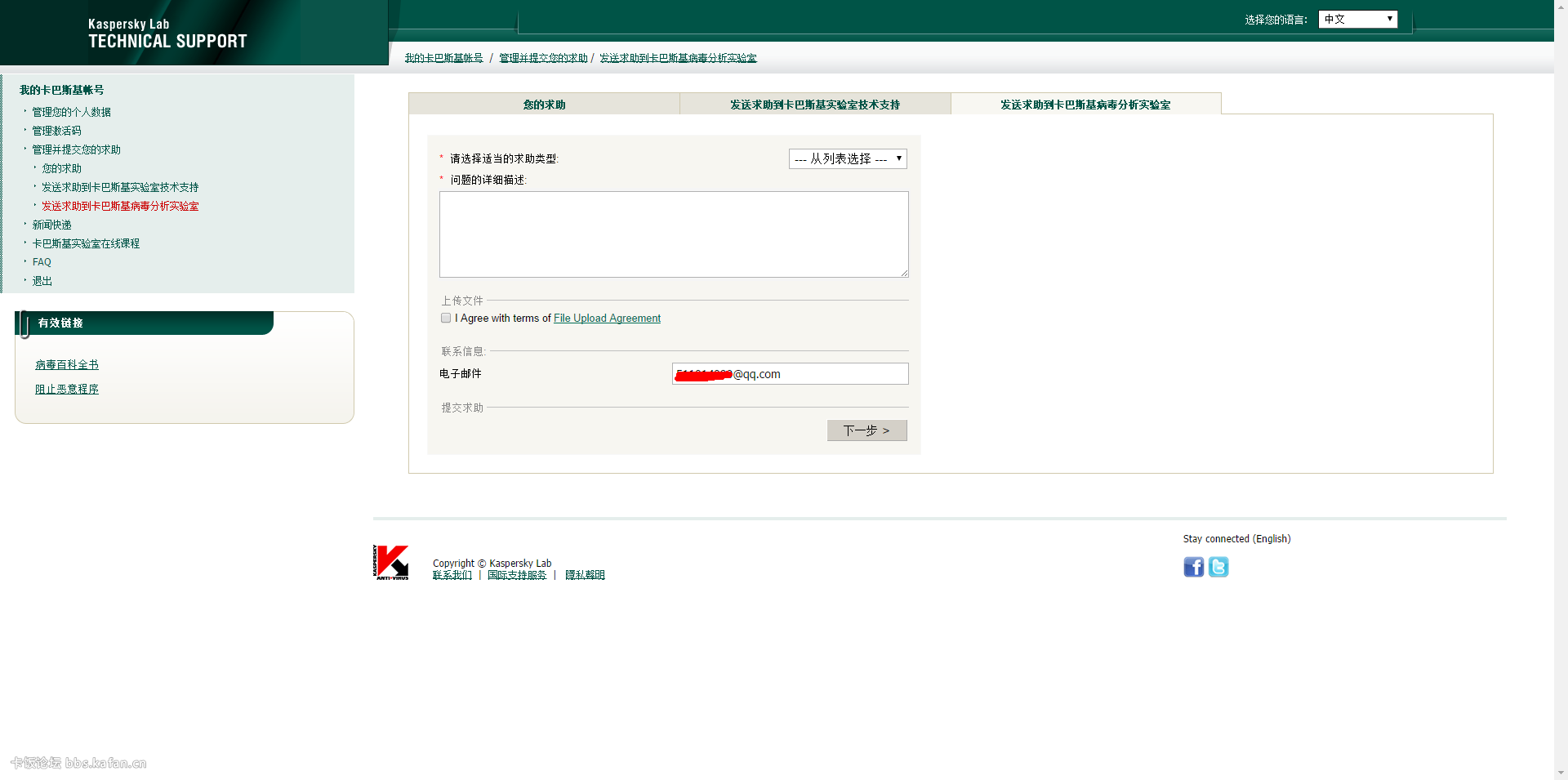Open 我的卡巴斯基帐号 breadcrumb link
This screenshot has width=1568, height=780.
[443, 58]
